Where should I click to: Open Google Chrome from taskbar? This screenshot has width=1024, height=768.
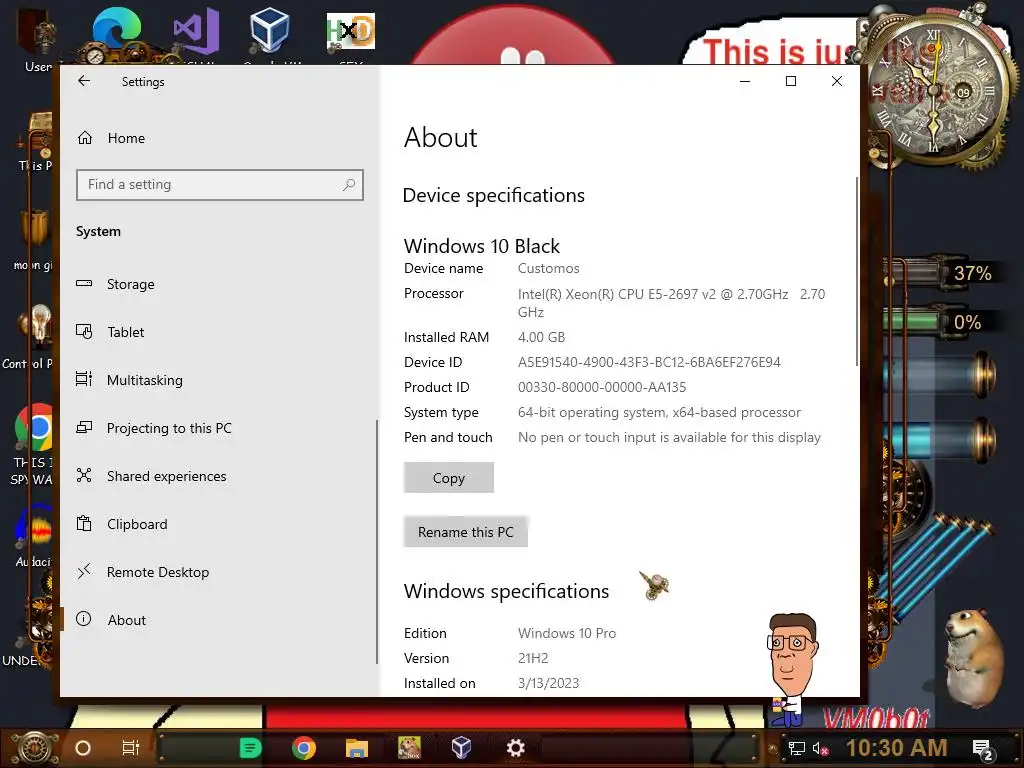(x=304, y=748)
